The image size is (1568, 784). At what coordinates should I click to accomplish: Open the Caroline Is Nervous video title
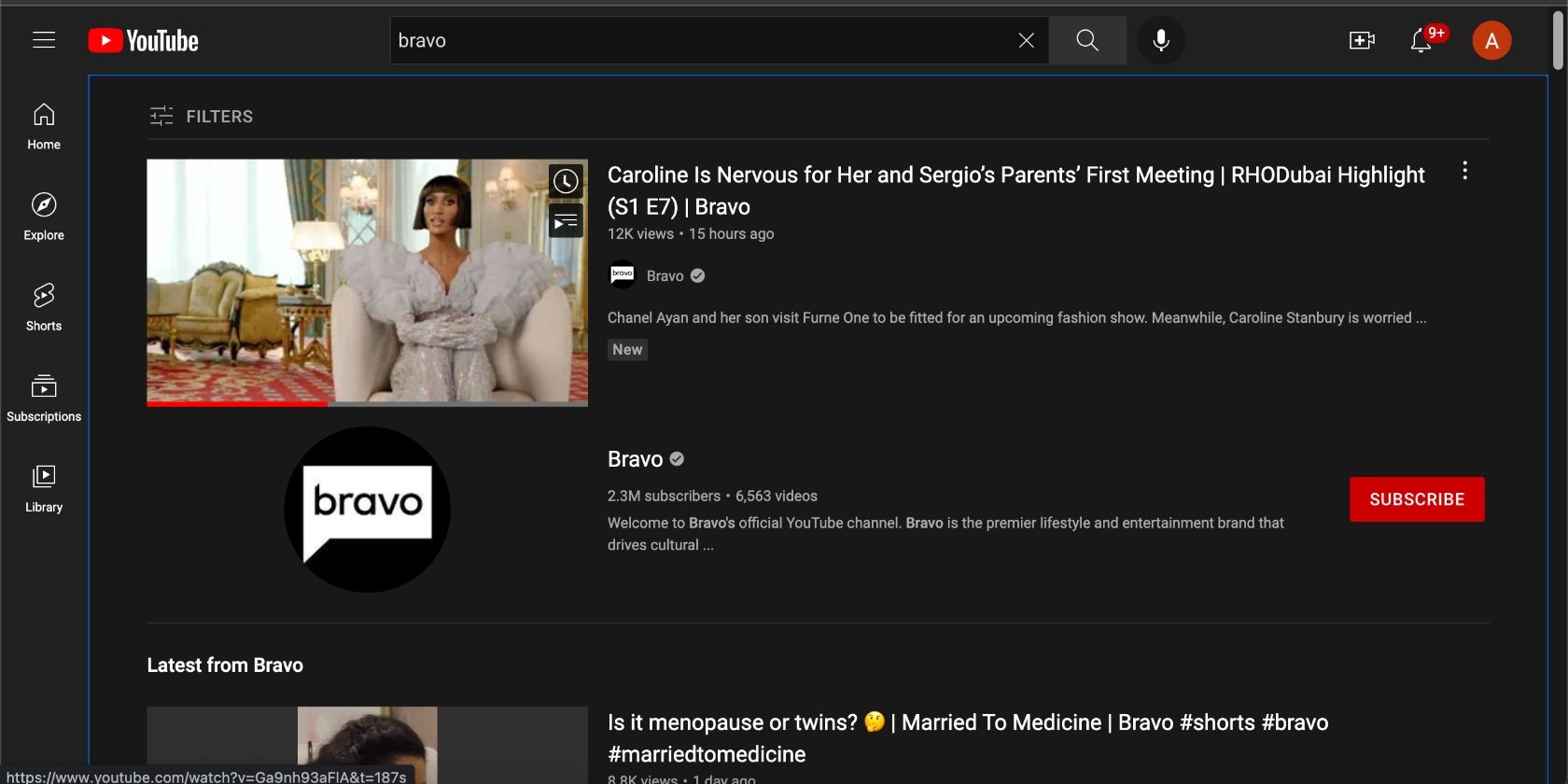[x=1016, y=190]
